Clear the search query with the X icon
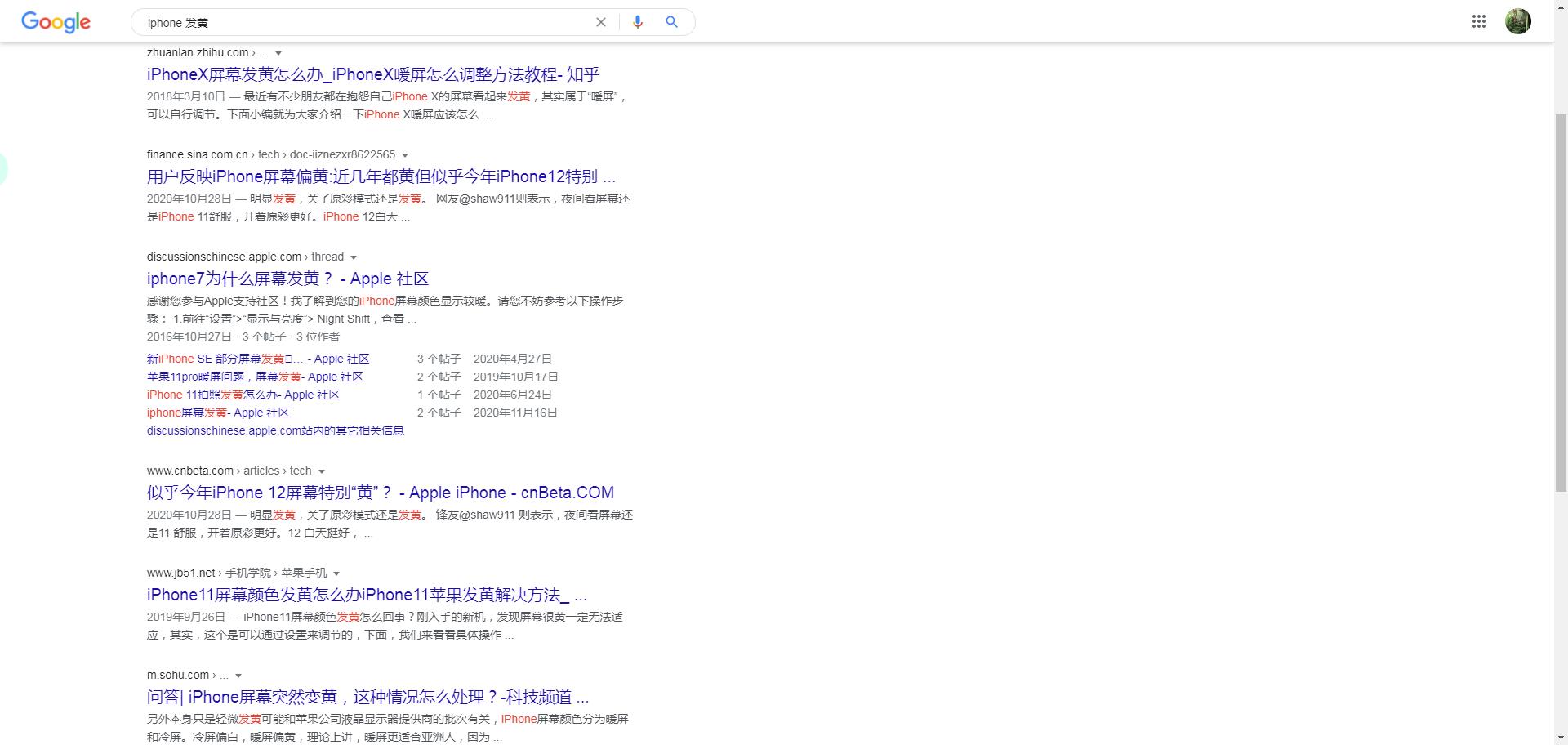The image size is (1568, 745). (601, 22)
